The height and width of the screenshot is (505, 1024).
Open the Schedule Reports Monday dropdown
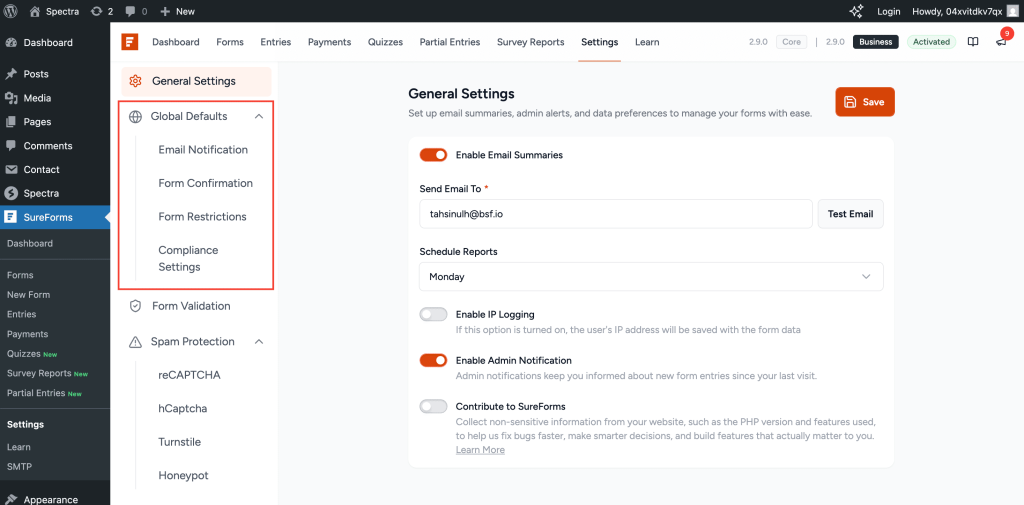tap(651, 276)
